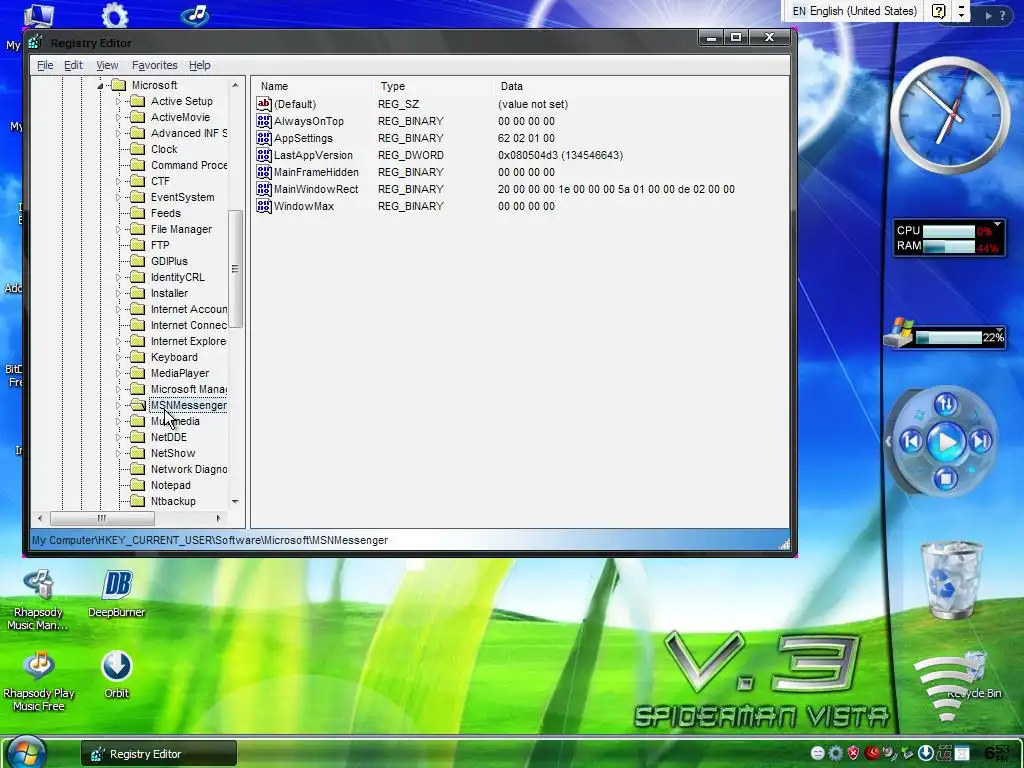Click the tree's up arrow

click(235, 86)
